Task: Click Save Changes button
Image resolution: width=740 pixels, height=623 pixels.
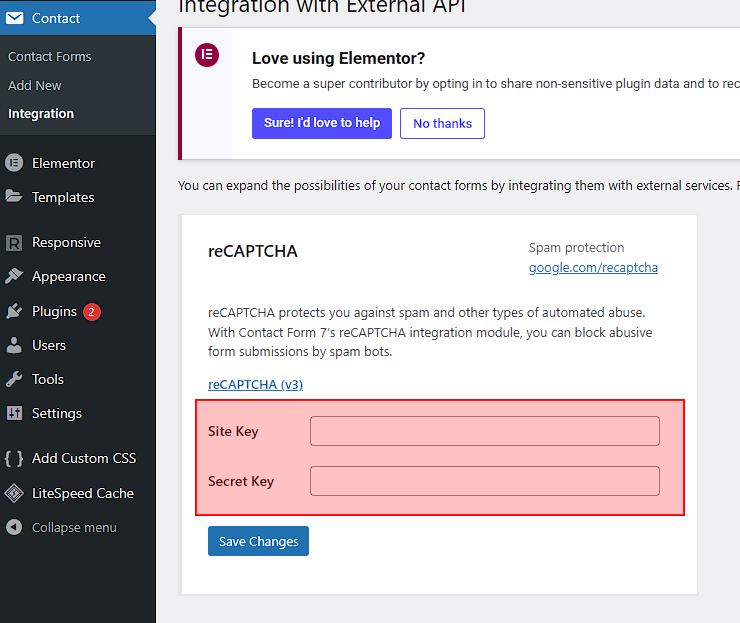Action: 258,541
